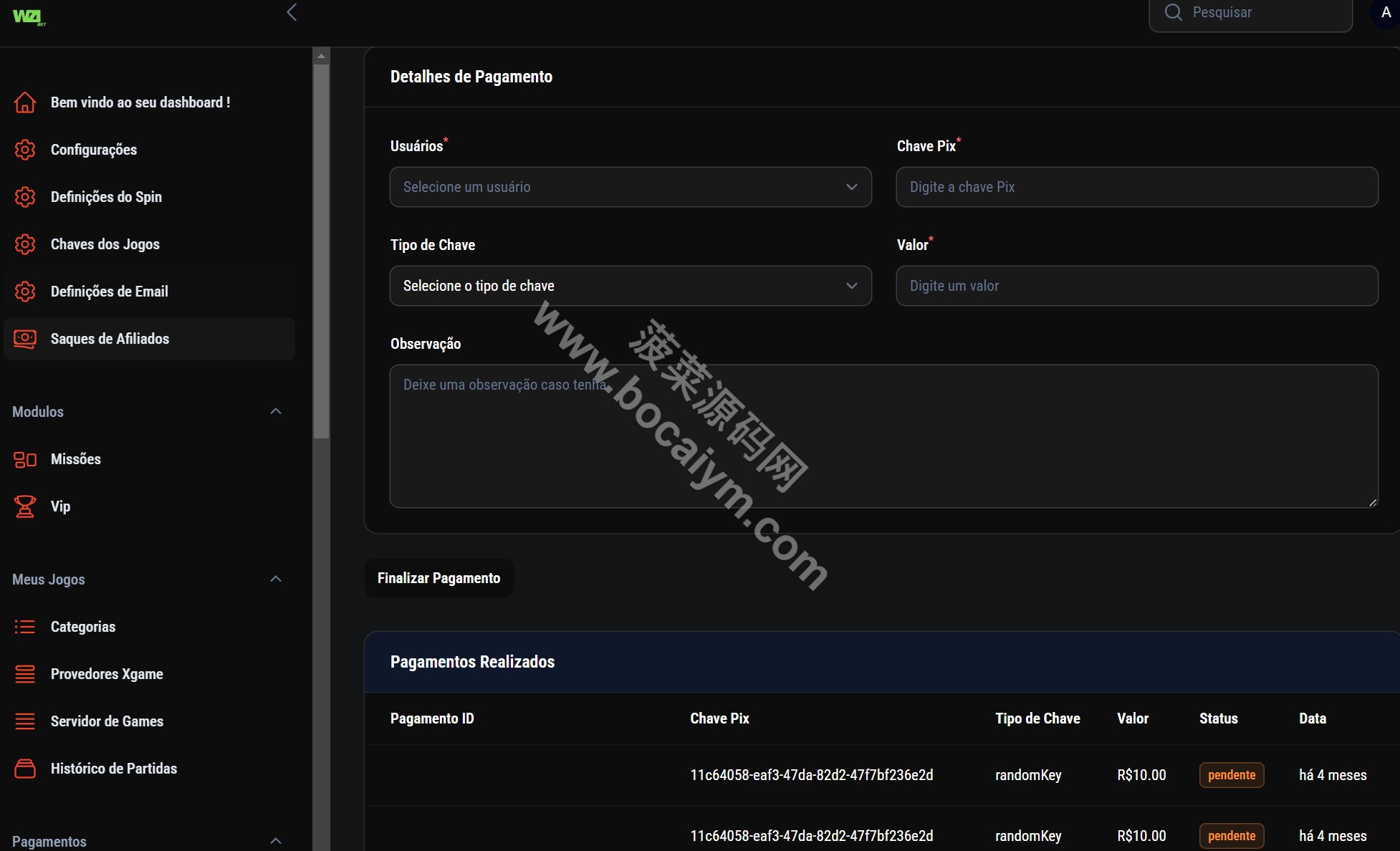This screenshot has width=1400, height=851.
Task: Click the Pagamento ID column header
Action: pyautogui.click(x=432, y=718)
